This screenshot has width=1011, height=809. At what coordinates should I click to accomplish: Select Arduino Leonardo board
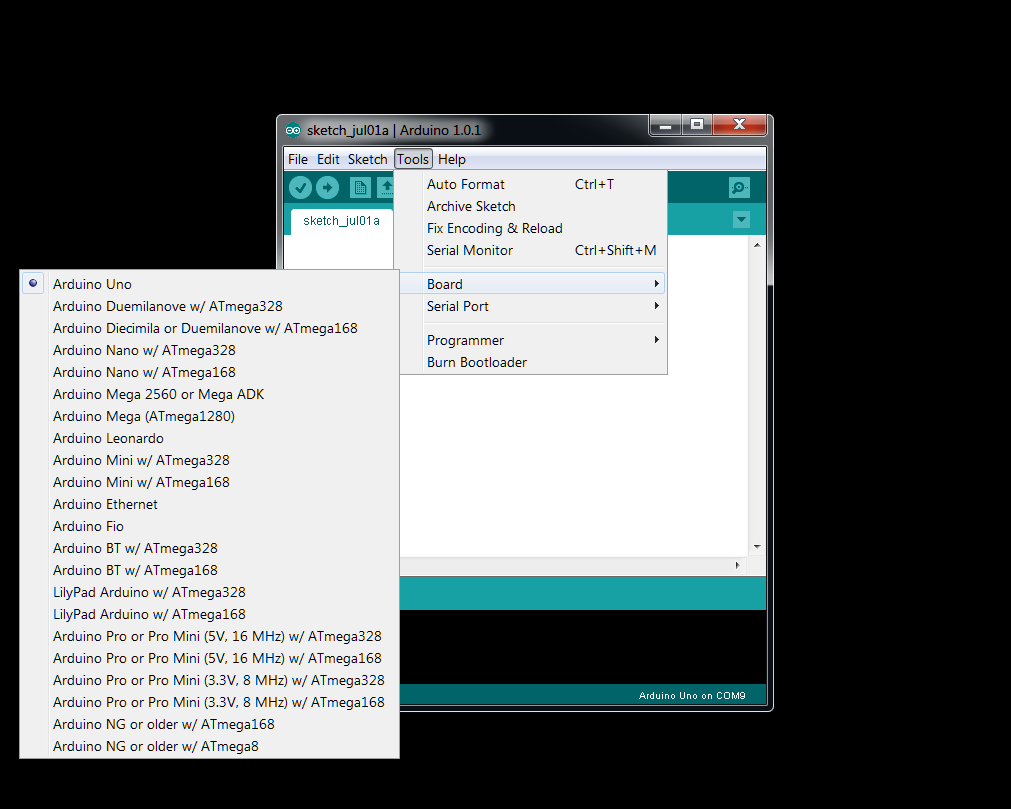click(x=210, y=438)
